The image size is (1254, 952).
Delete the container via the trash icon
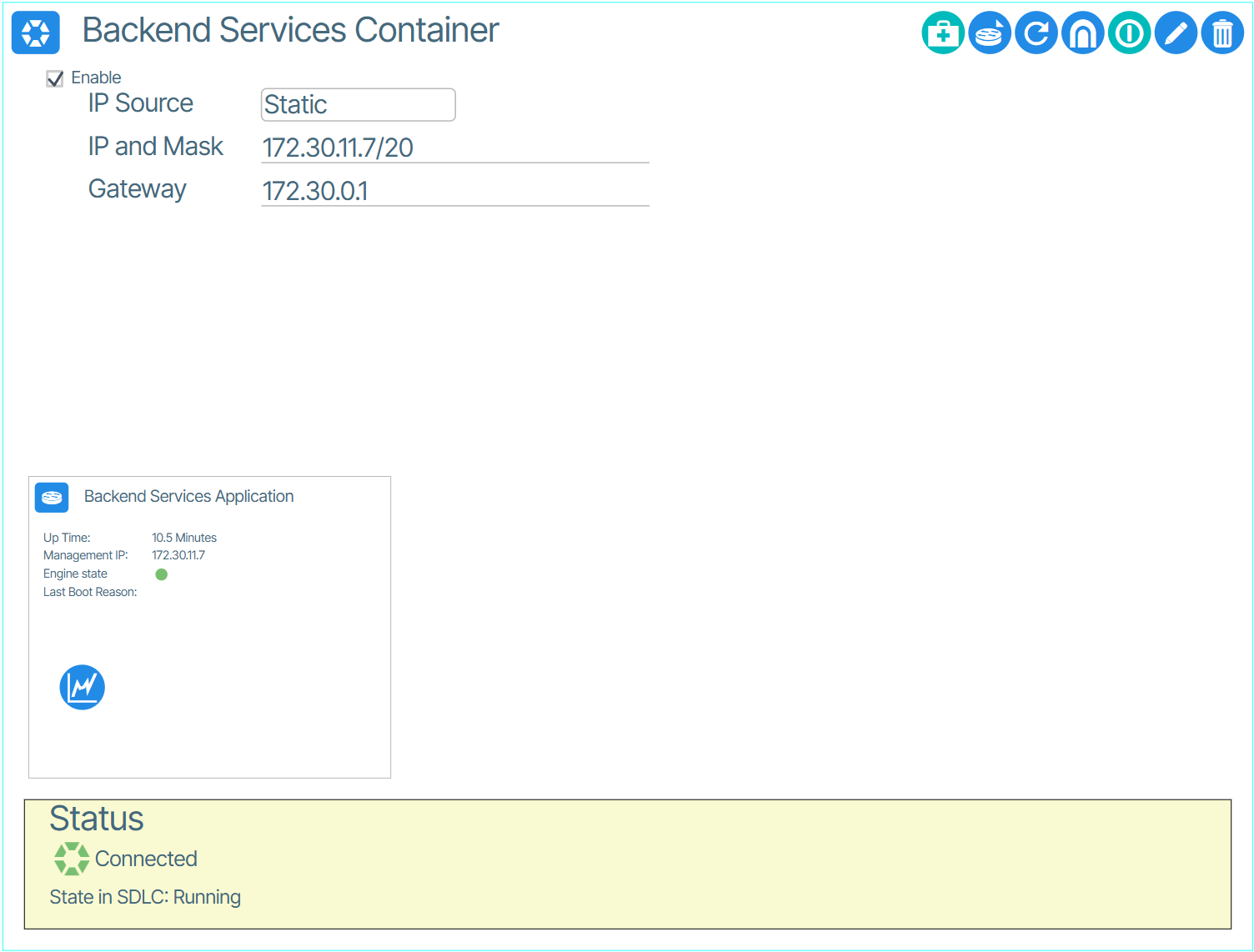click(x=1222, y=33)
